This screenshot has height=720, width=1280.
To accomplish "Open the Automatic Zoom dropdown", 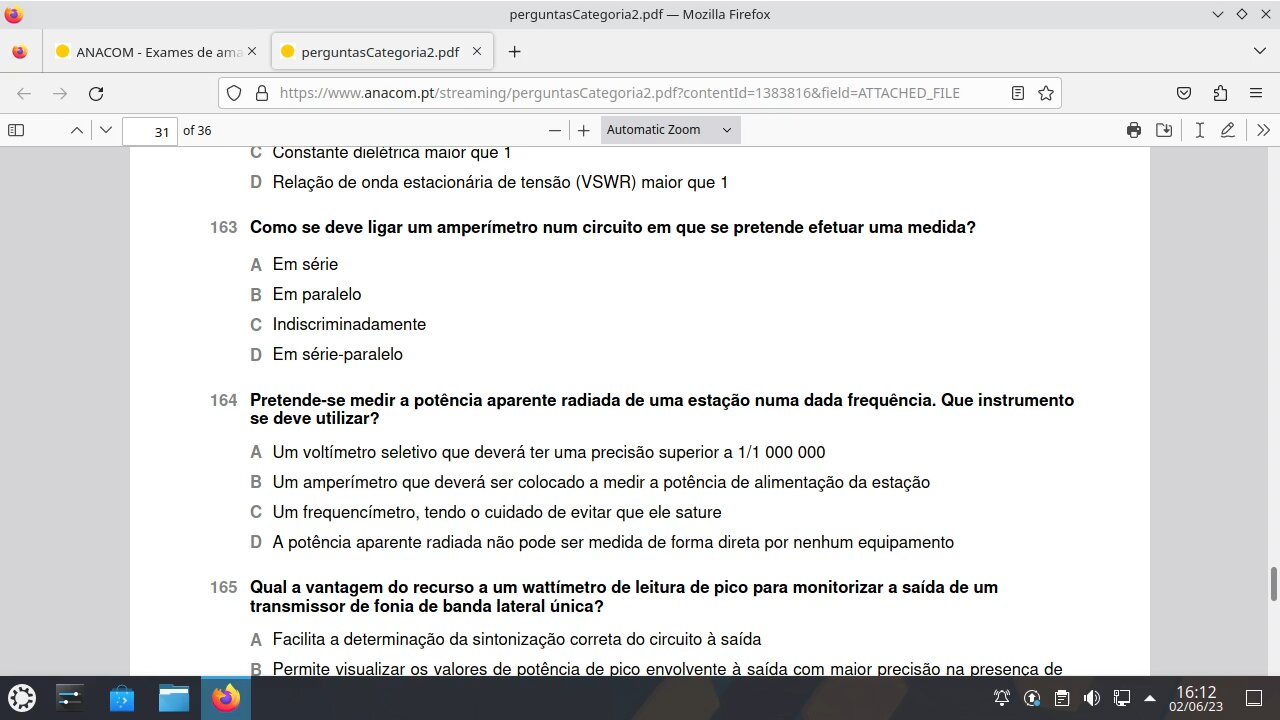I will pos(670,130).
